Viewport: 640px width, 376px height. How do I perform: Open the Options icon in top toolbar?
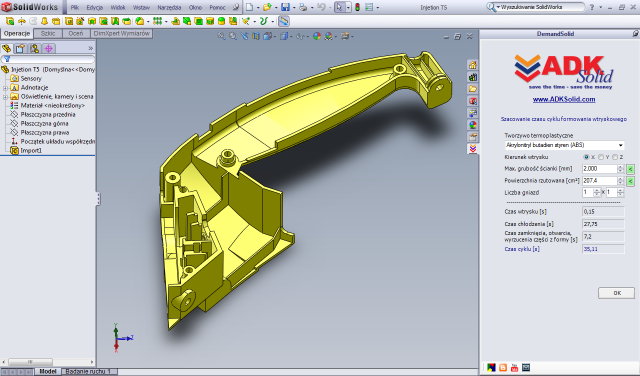[x=369, y=7]
